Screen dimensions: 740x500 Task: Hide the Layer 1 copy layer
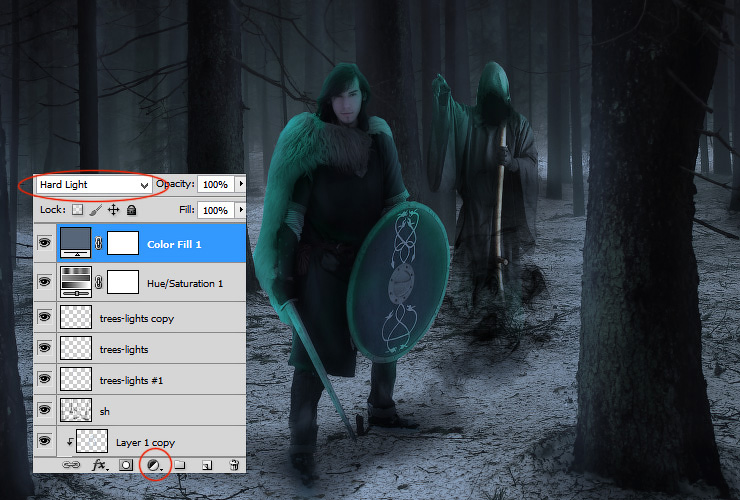pyautogui.click(x=44, y=441)
